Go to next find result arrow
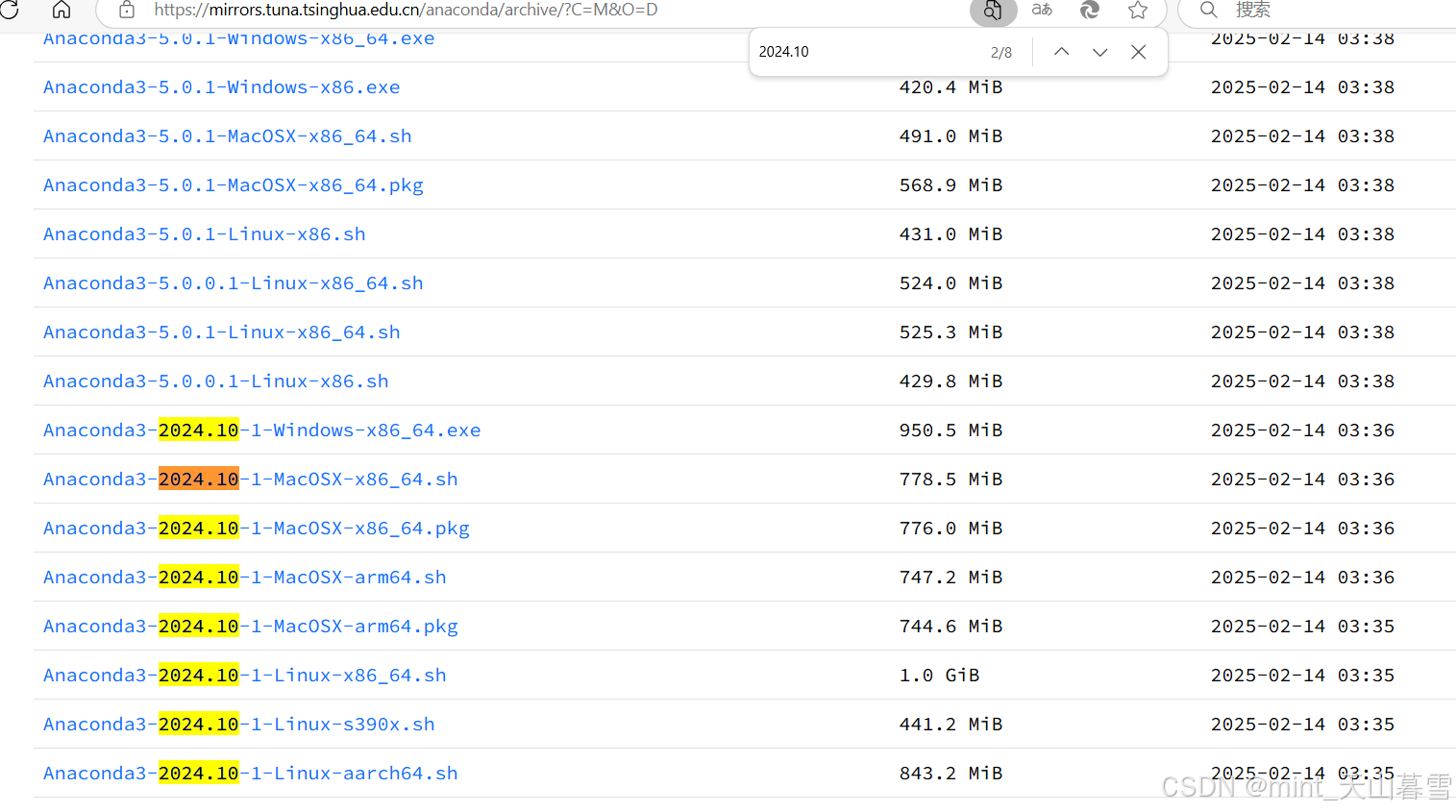The width and height of the screenshot is (1456, 812). pyautogui.click(x=1099, y=52)
